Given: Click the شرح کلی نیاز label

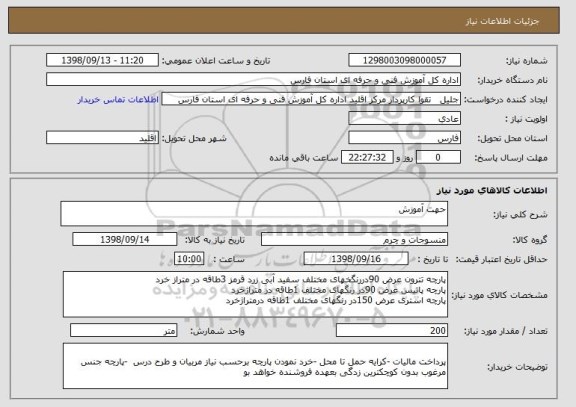Looking at the screenshot, I should (x=520, y=214).
